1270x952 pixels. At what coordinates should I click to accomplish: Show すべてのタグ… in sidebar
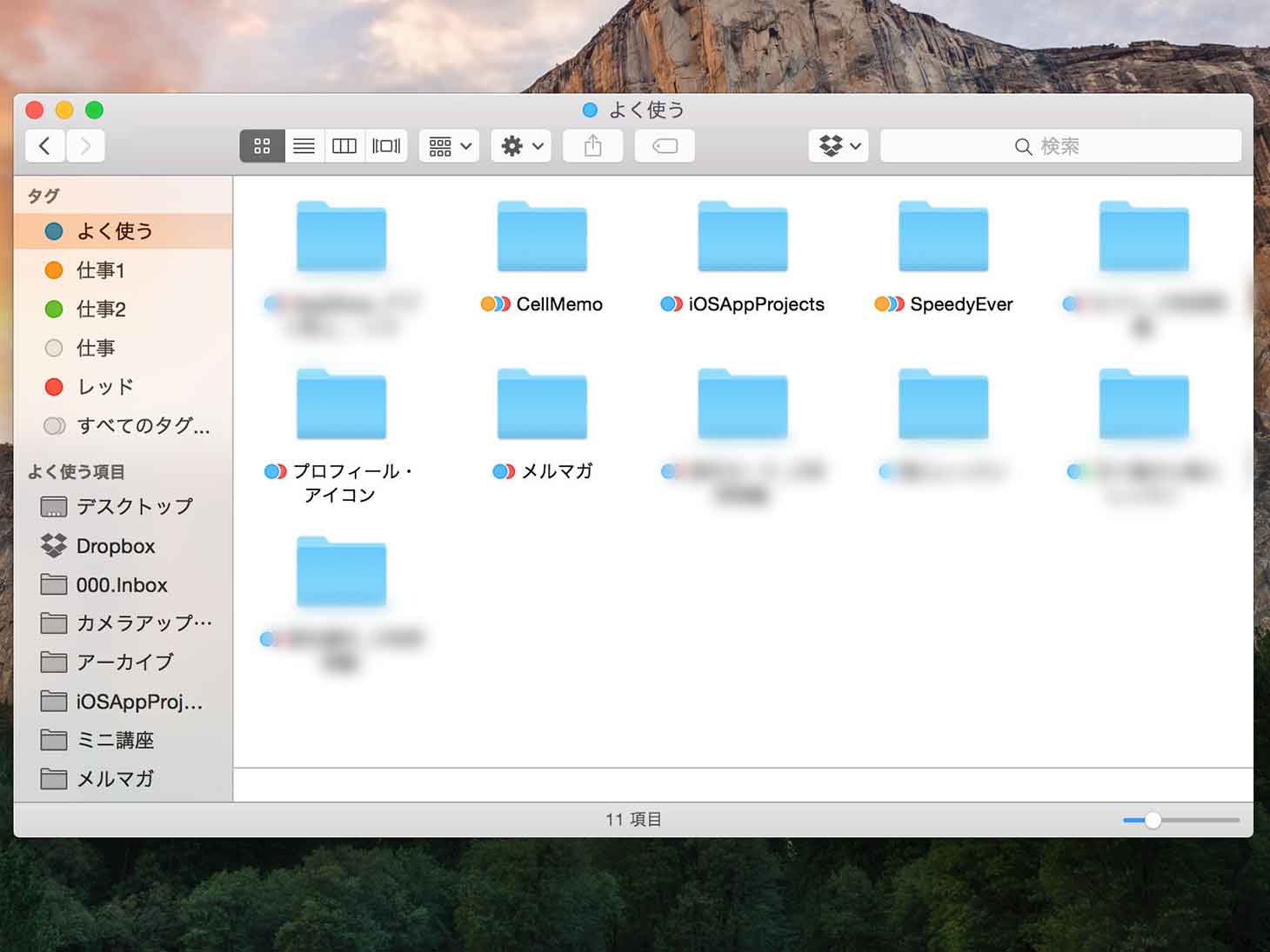(124, 426)
